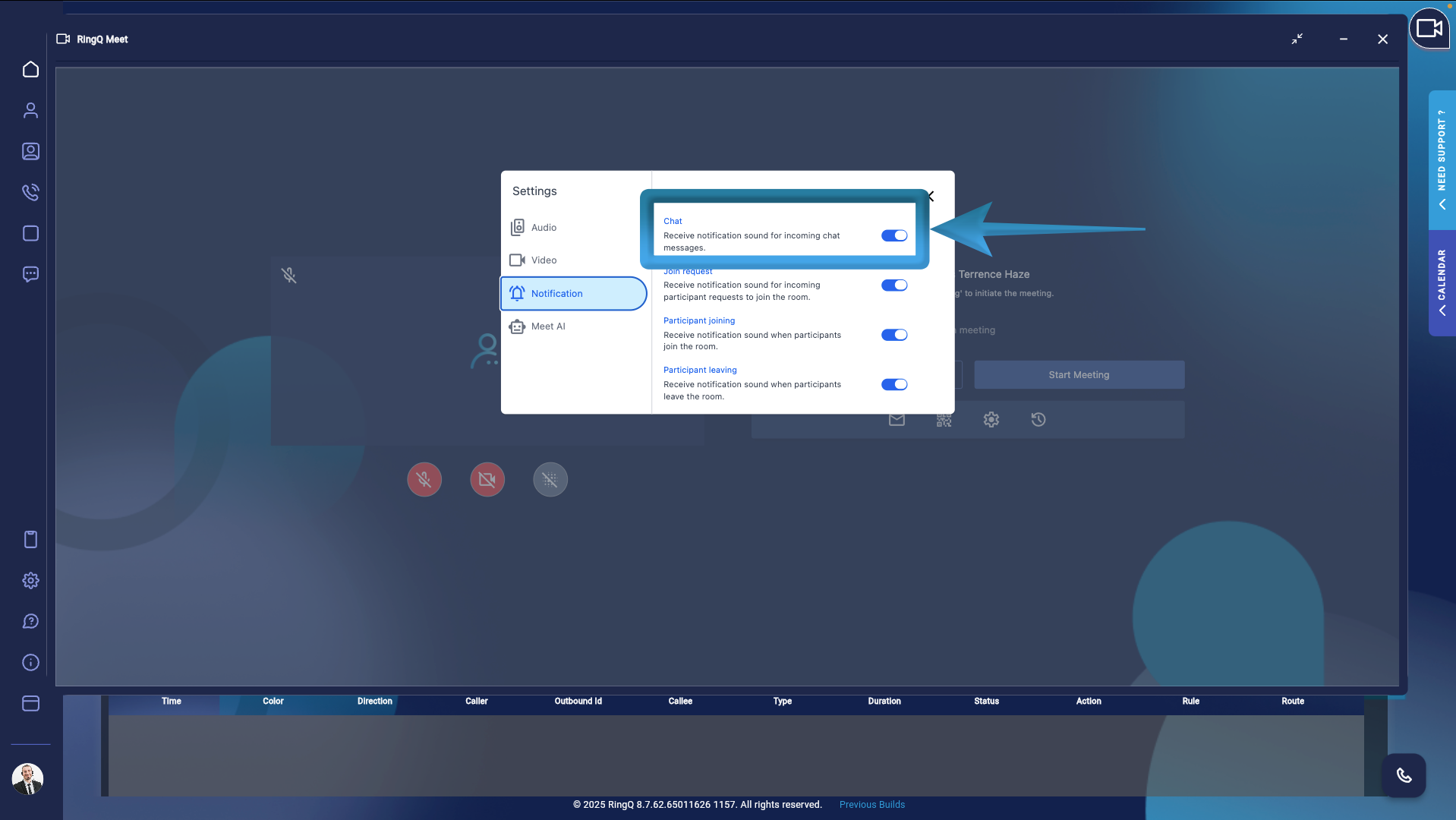Collapse the Calendar side panel chevron
Image resolution: width=1456 pixels, height=820 pixels.
coord(1441,309)
